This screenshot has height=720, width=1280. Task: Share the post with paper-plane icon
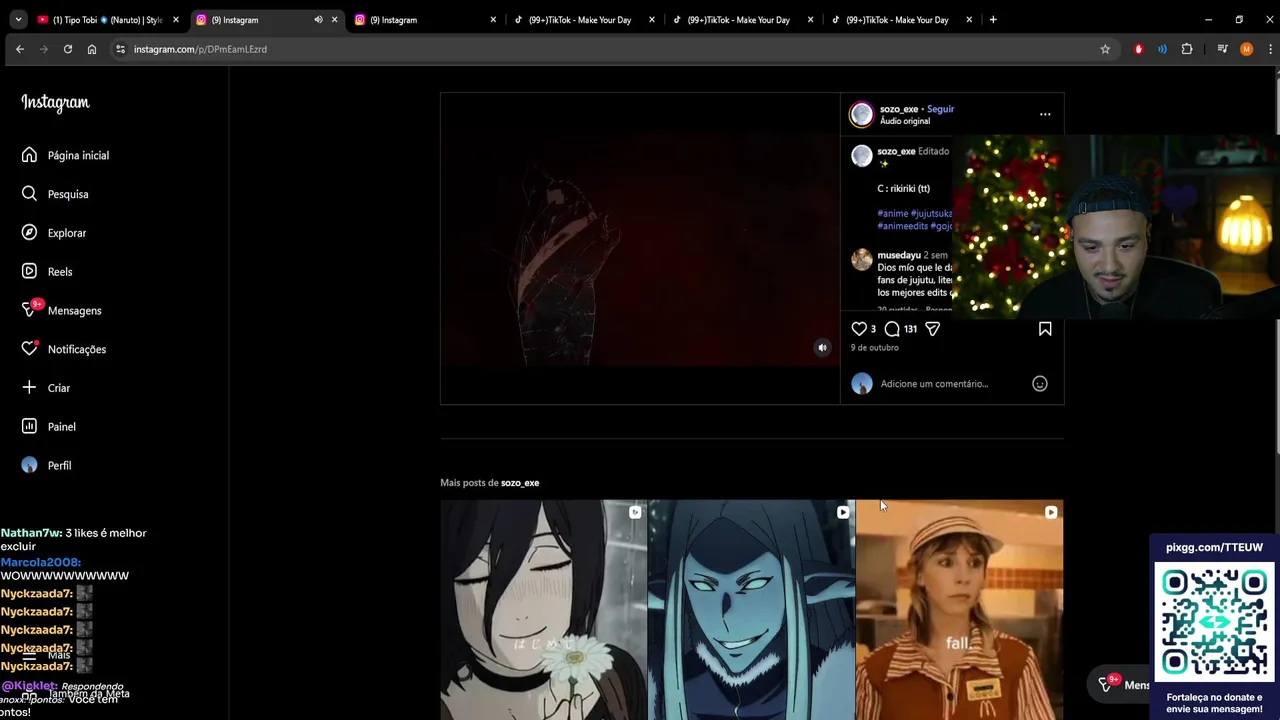coord(932,328)
